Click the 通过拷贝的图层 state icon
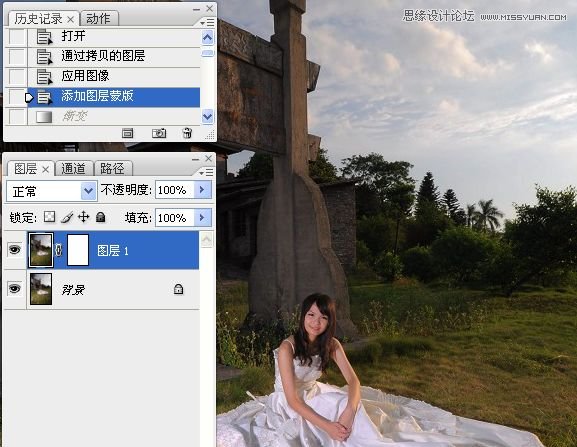577x447 pixels. [x=44, y=57]
